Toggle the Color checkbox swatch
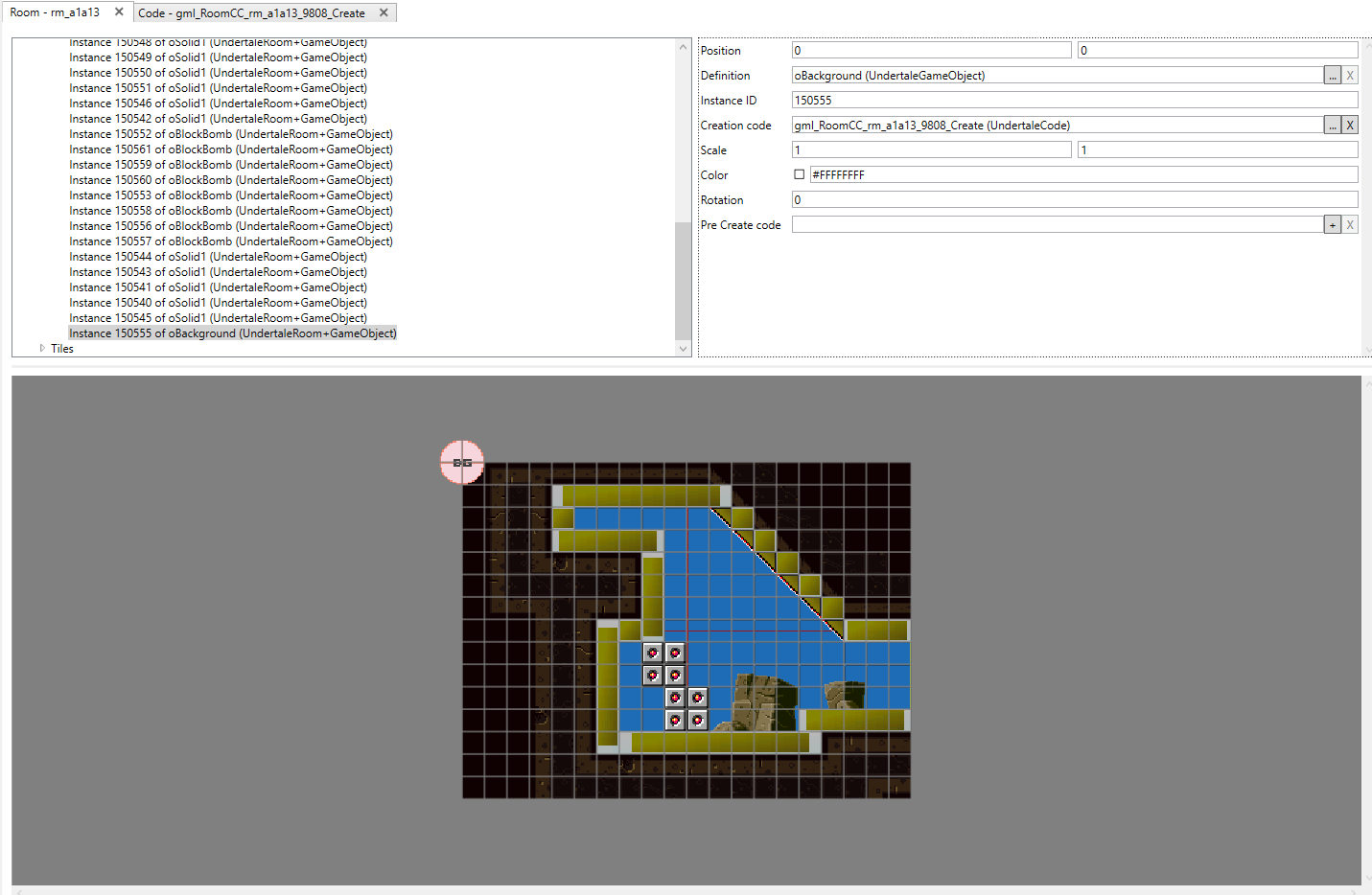 tap(800, 175)
